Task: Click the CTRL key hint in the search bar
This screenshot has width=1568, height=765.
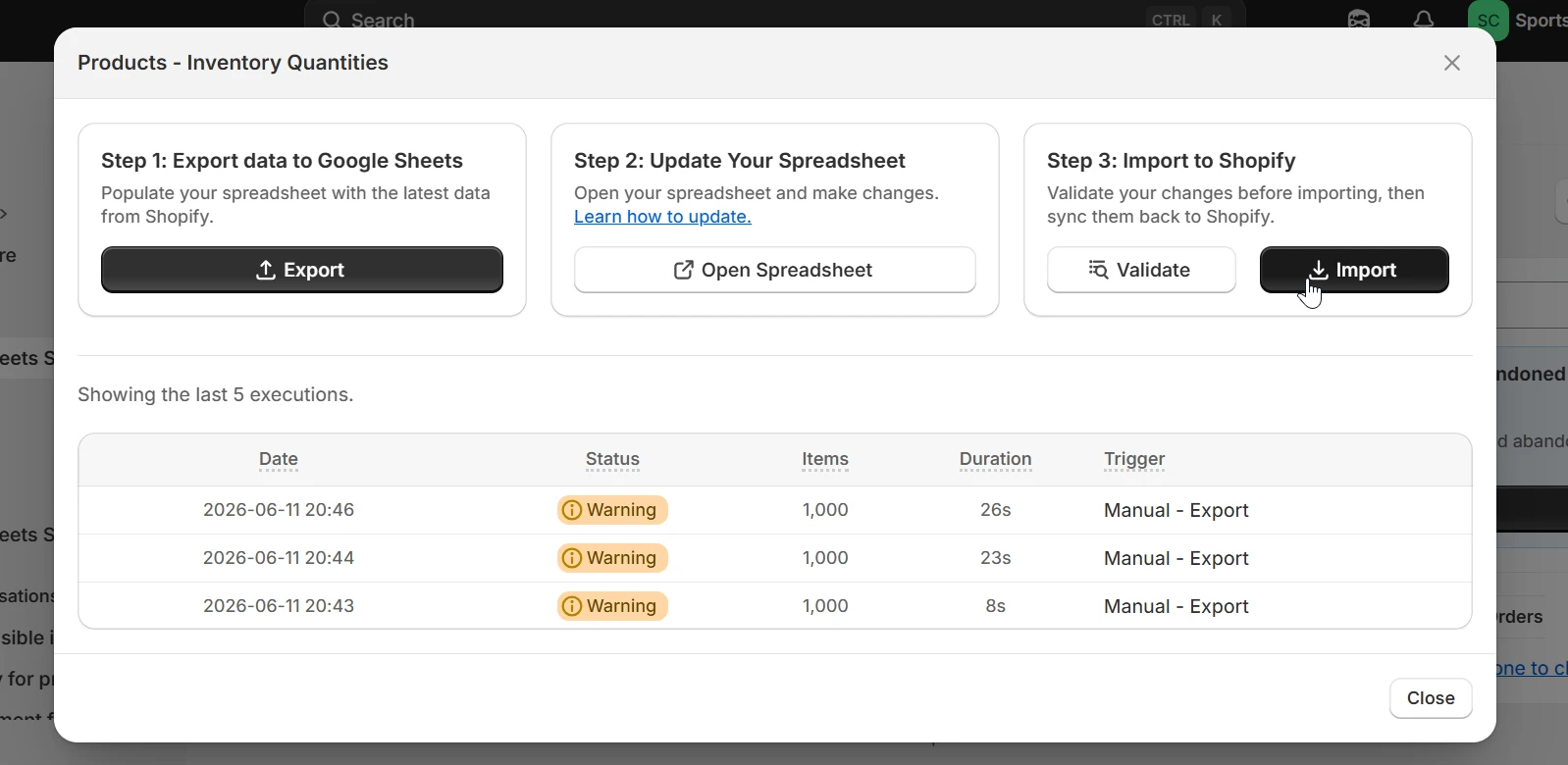Action: click(x=1171, y=19)
